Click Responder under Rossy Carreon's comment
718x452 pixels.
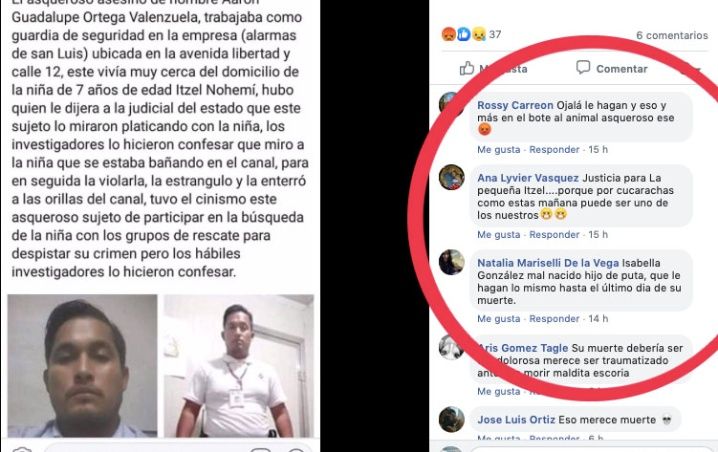tap(554, 150)
